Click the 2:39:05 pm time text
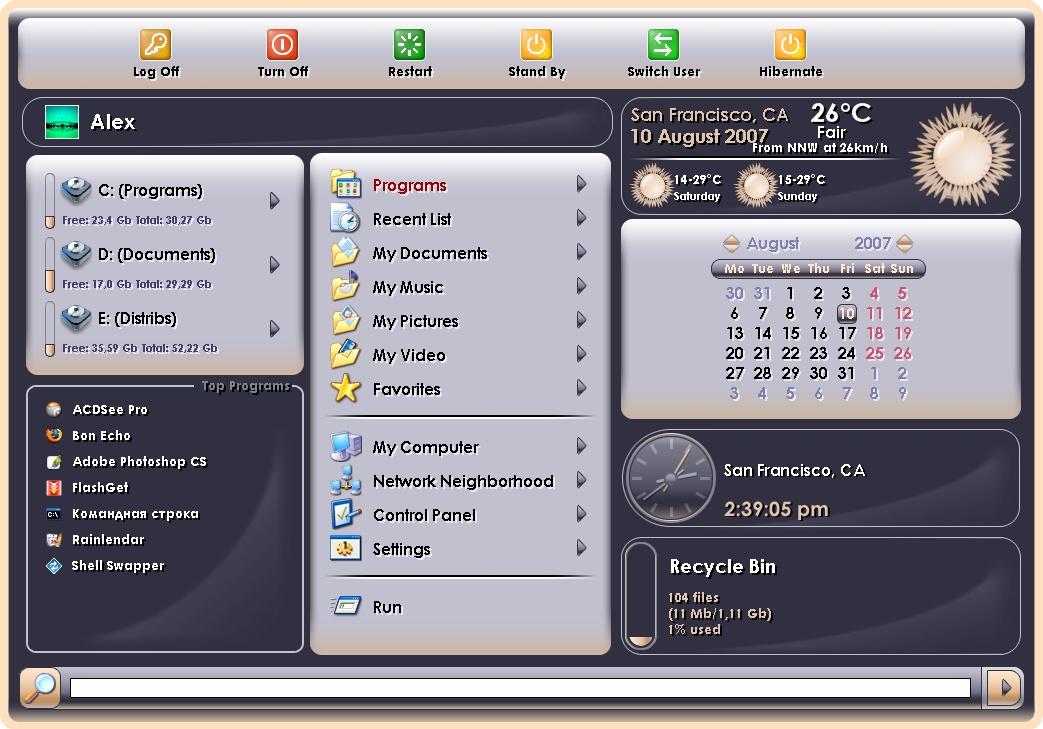 pyautogui.click(x=776, y=510)
